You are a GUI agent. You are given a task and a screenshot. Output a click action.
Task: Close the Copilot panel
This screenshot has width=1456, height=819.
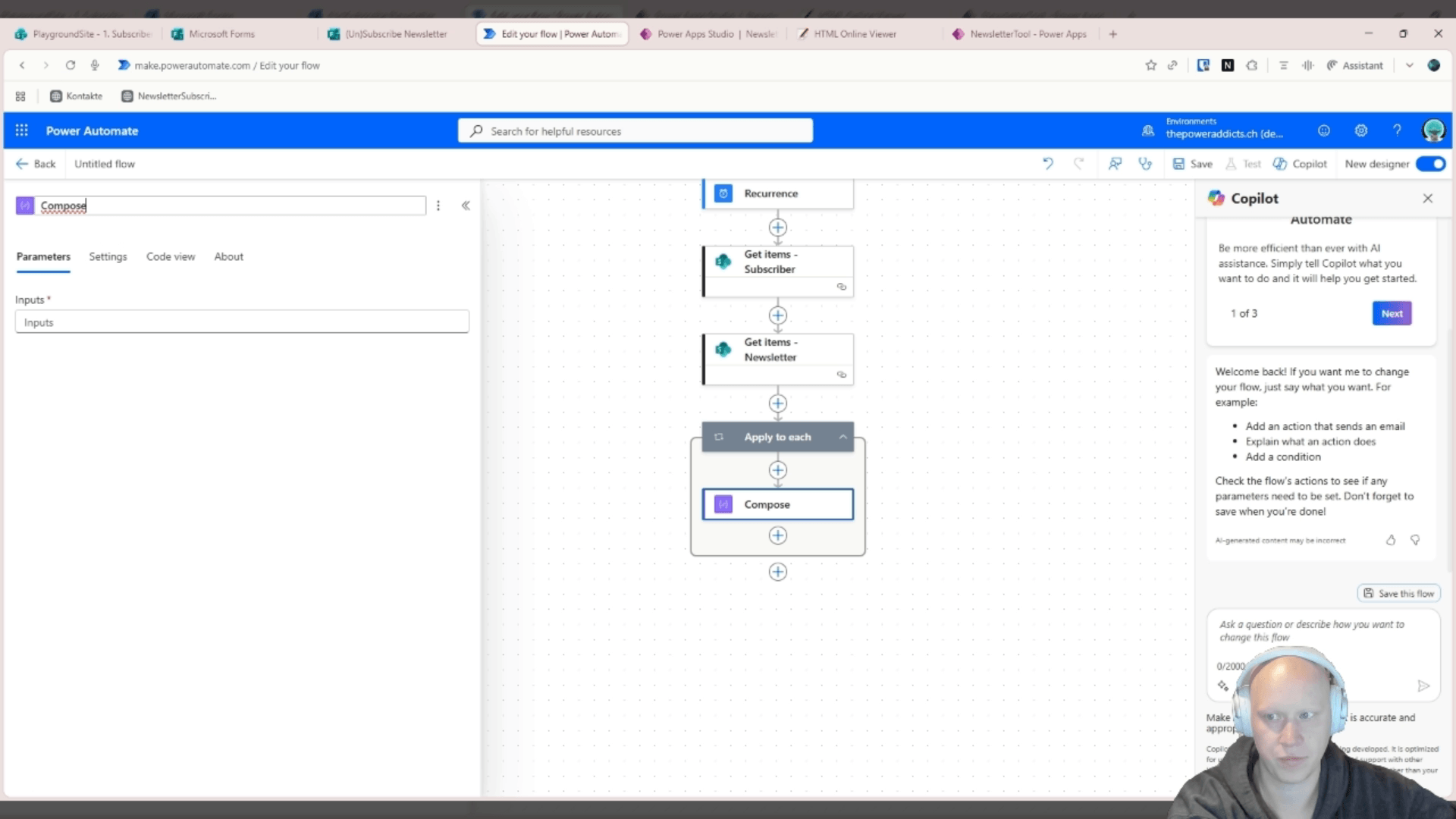1428,198
